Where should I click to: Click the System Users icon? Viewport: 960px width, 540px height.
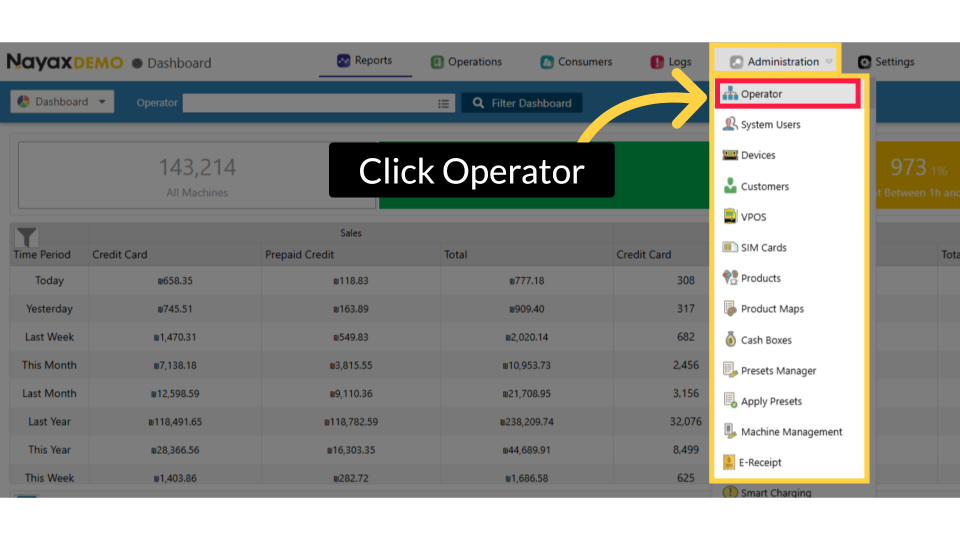coord(730,124)
